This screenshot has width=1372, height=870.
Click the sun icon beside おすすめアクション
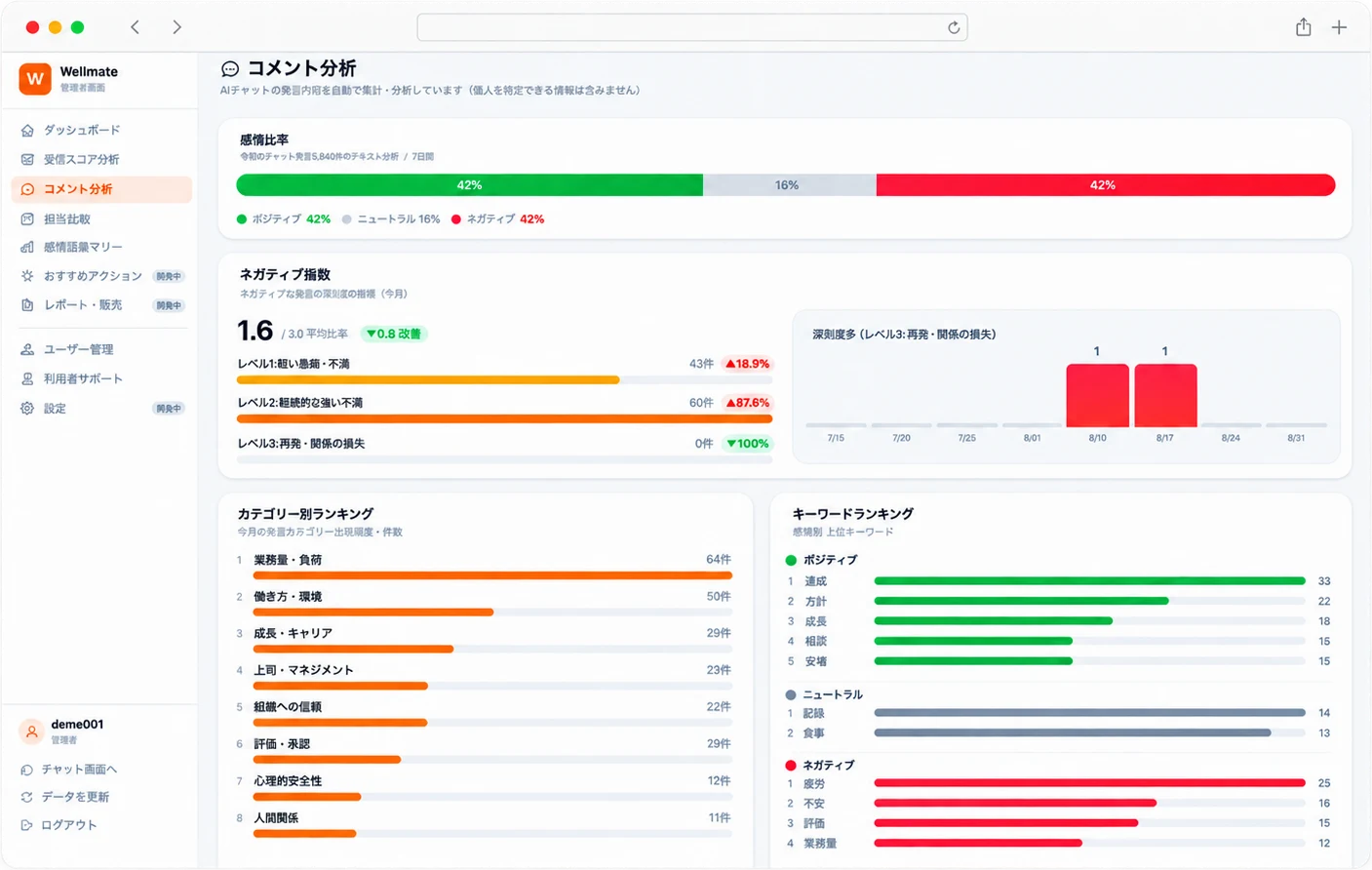27,276
